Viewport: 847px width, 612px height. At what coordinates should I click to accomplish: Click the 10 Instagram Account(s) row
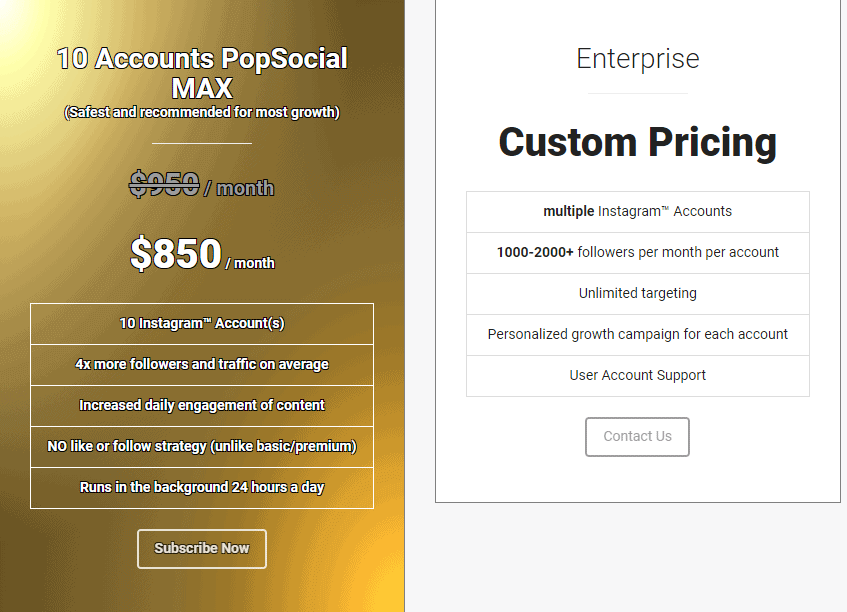202,324
